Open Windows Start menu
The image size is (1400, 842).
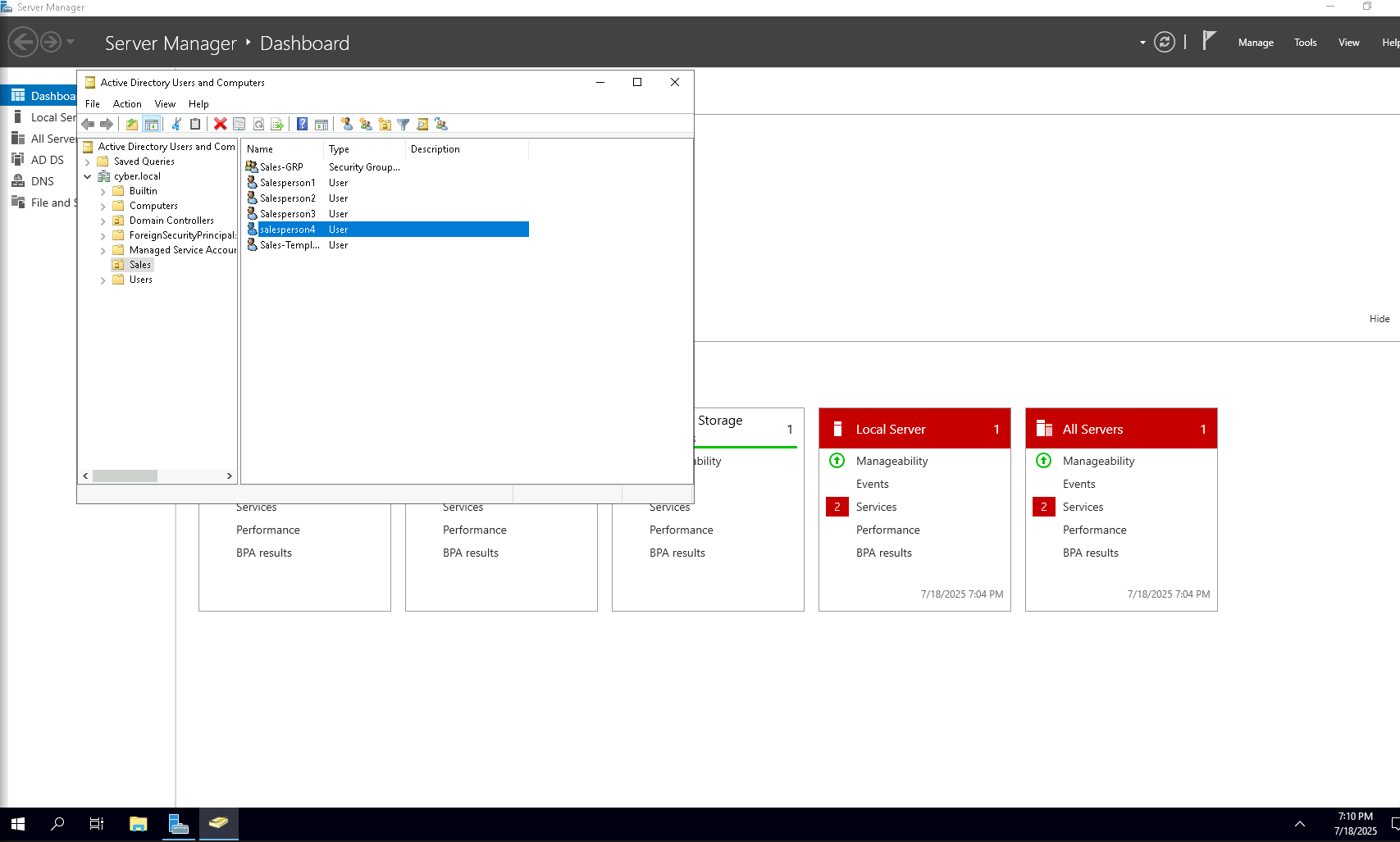pyautogui.click(x=18, y=824)
